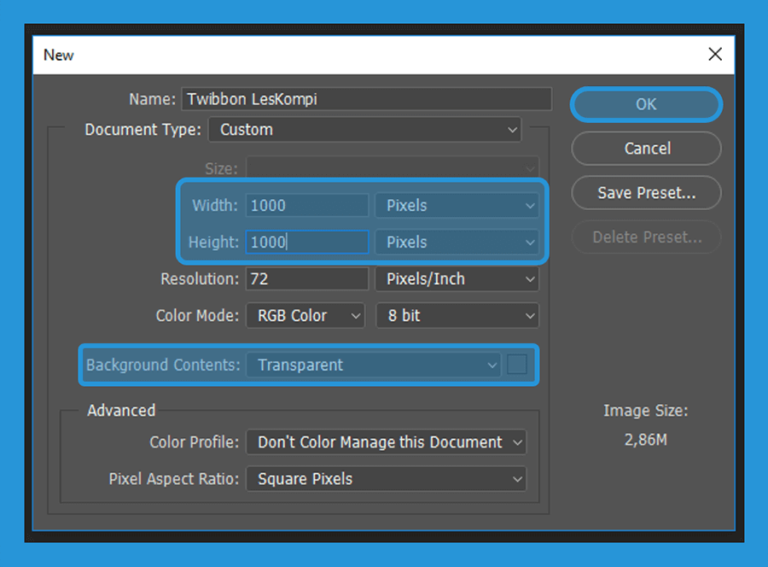
Task: Focus the Height value field
Action: tap(307, 242)
